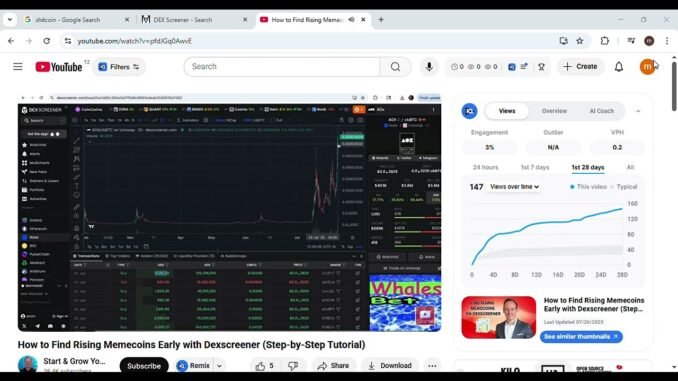Open the browser extensions puzzle icon
Screen dimensions: 678x381
tap(604, 41)
